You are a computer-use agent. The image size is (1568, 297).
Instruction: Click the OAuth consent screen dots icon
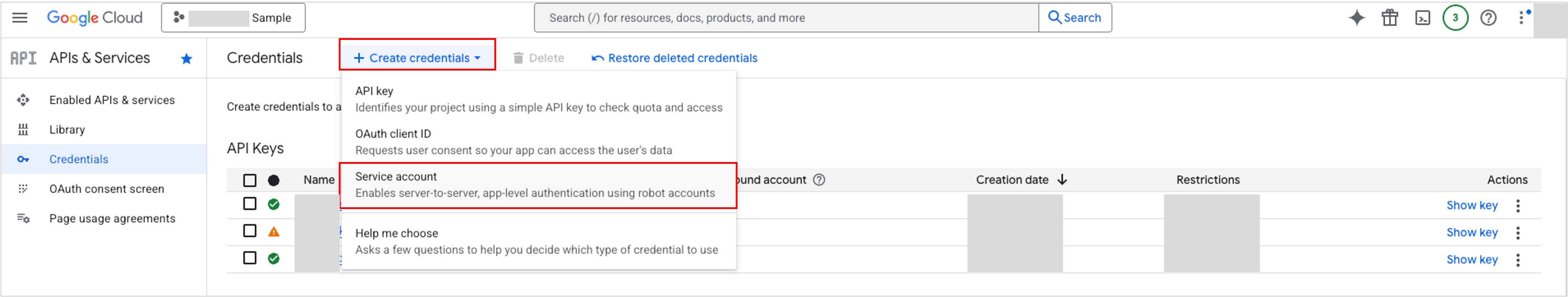tap(23, 189)
